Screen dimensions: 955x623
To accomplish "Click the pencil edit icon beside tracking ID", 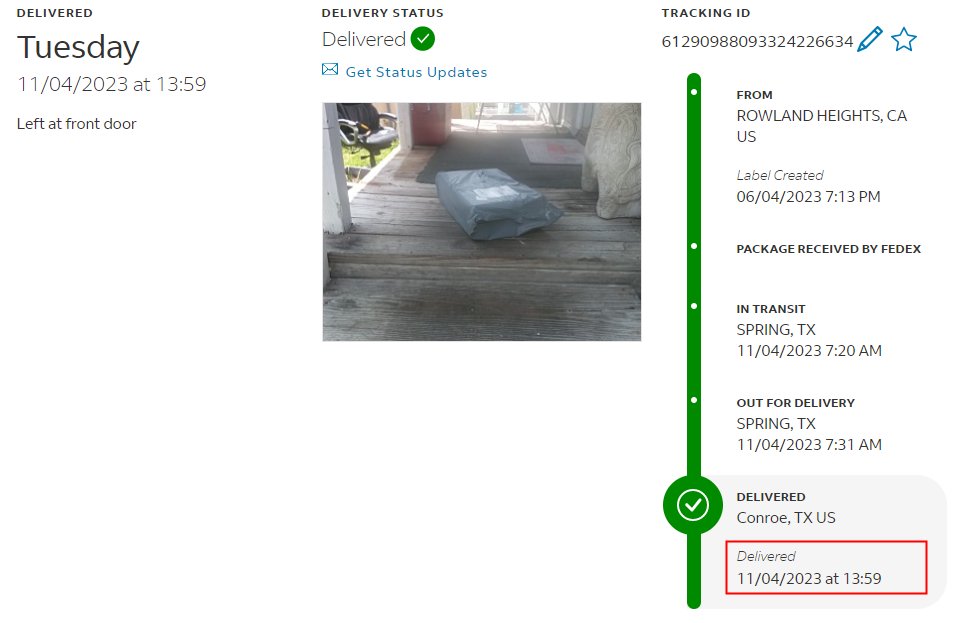I will tap(870, 40).
